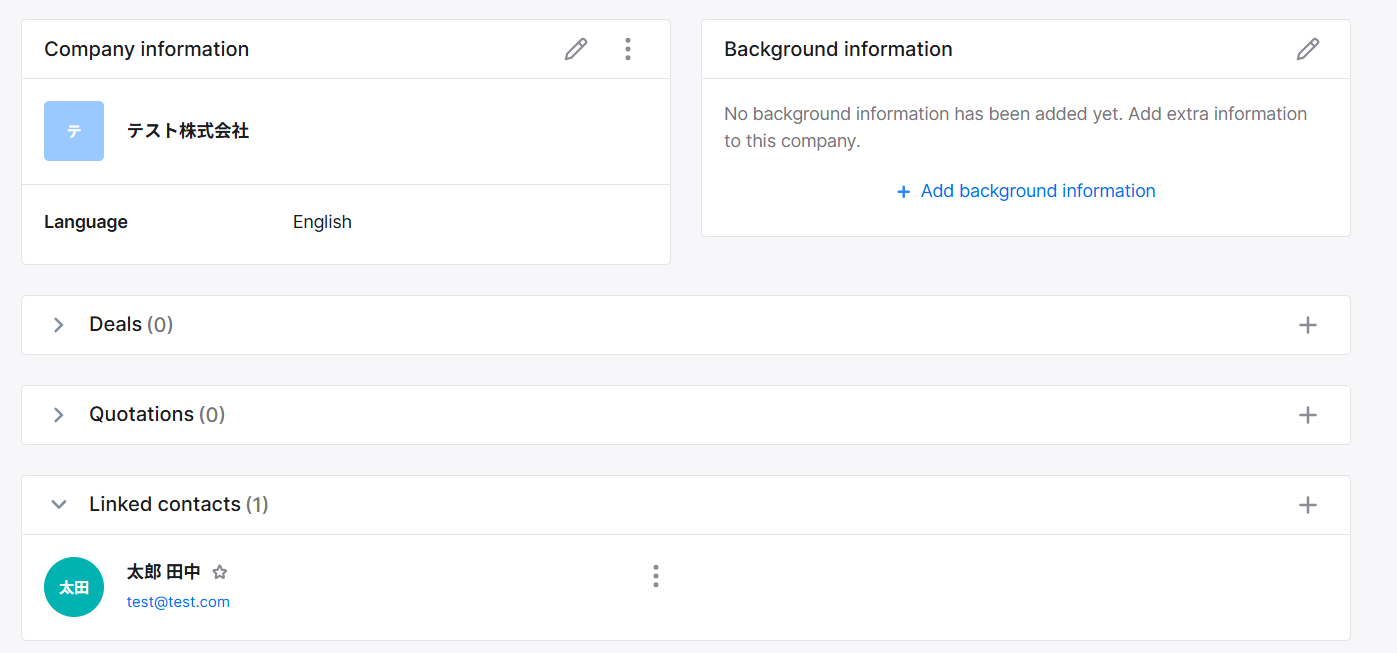
Task: Open the options menu for contact 太郎 田中
Action: click(656, 576)
